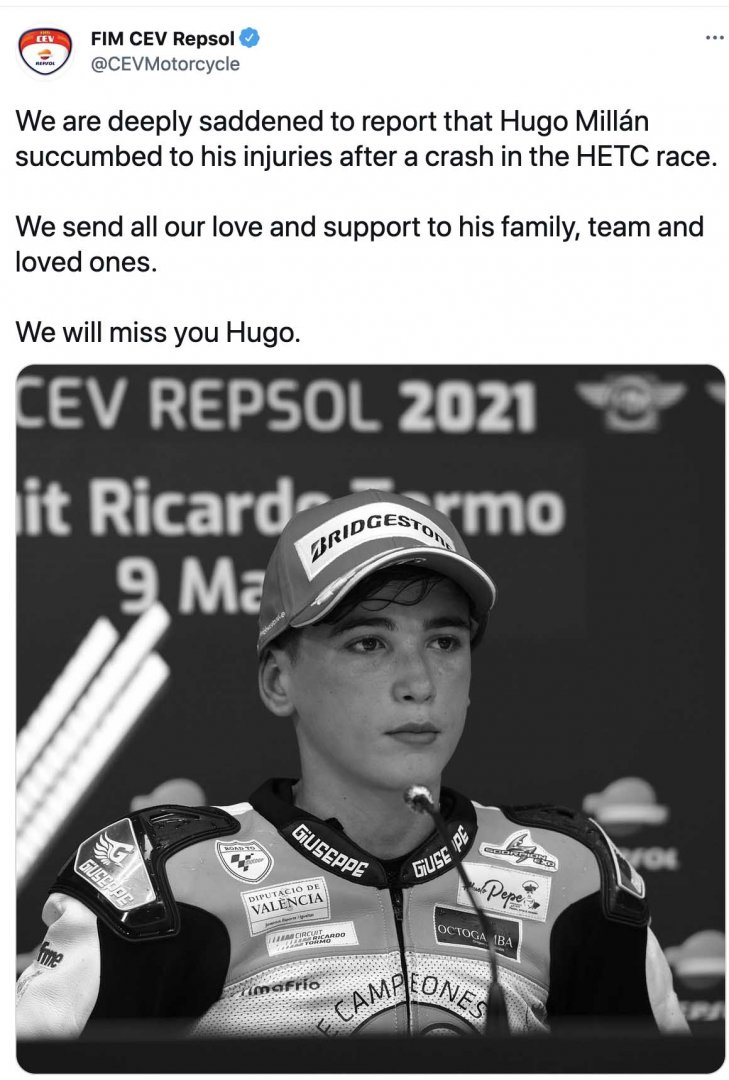Click the 'We send all our love' paragraph

tap(360, 244)
